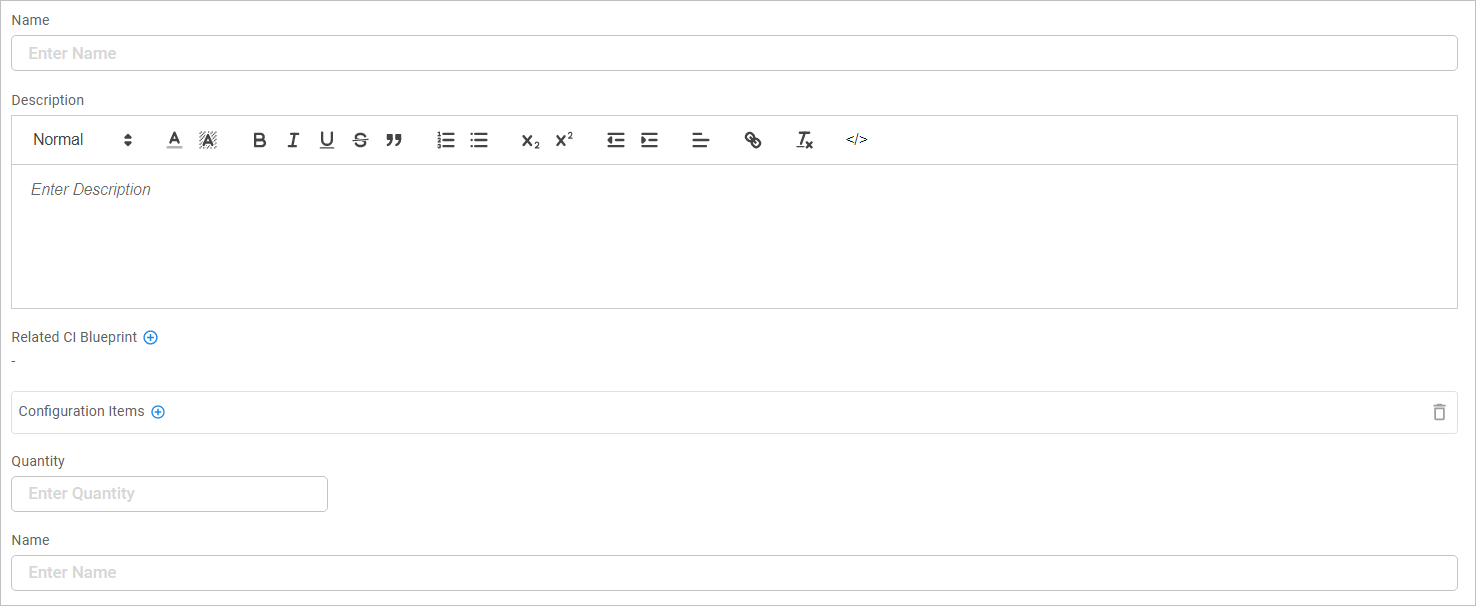Apply superscript formatting

(564, 140)
